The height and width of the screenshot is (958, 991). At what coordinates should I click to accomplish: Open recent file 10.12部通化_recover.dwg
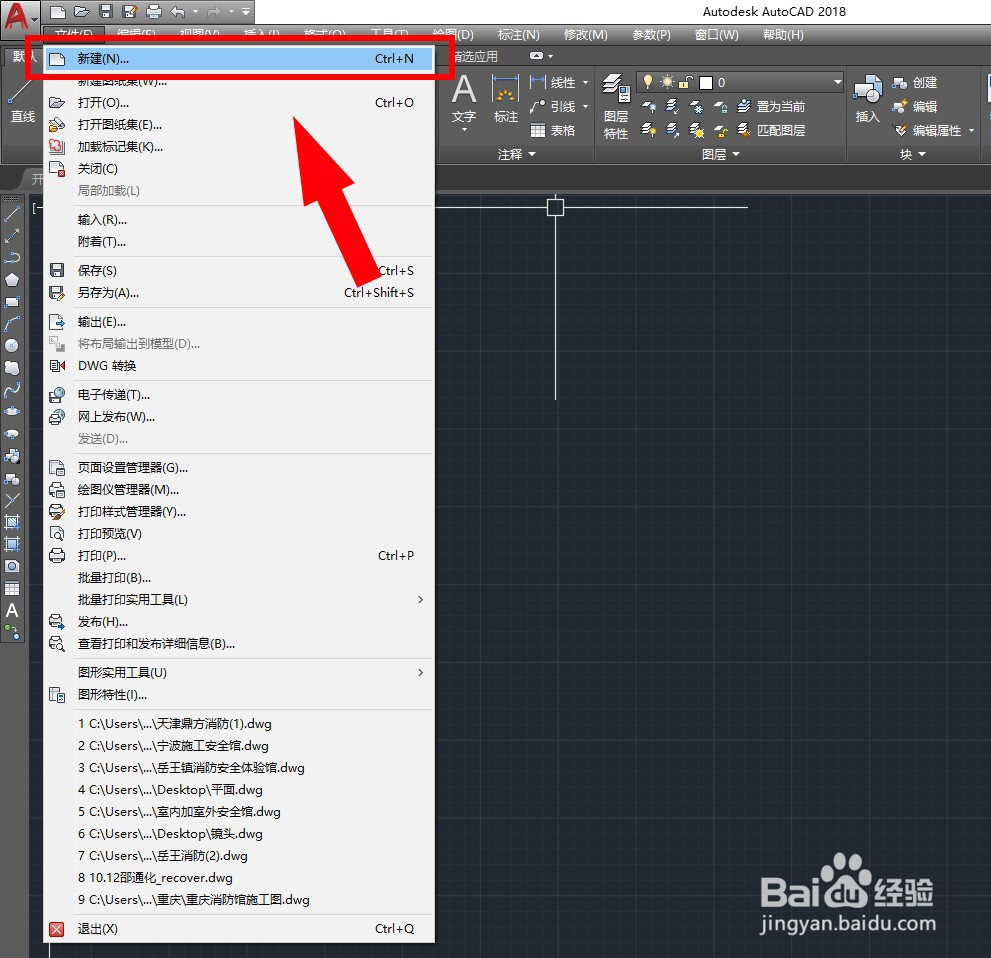pos(240,878)
